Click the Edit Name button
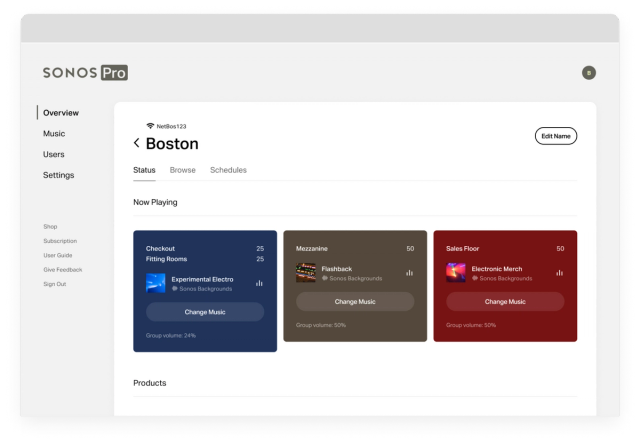640x444 pixels. point(556,136)
